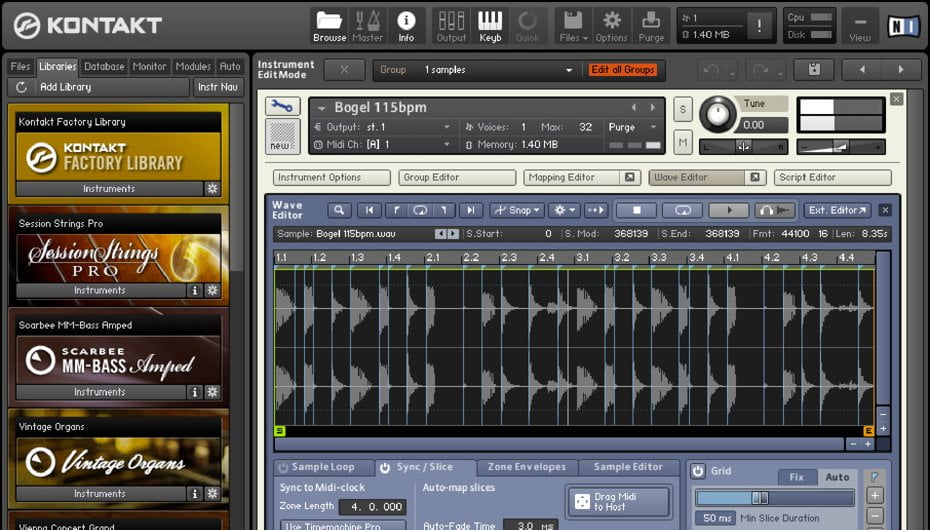Open the Snap dropdown menu

point(518,210)
